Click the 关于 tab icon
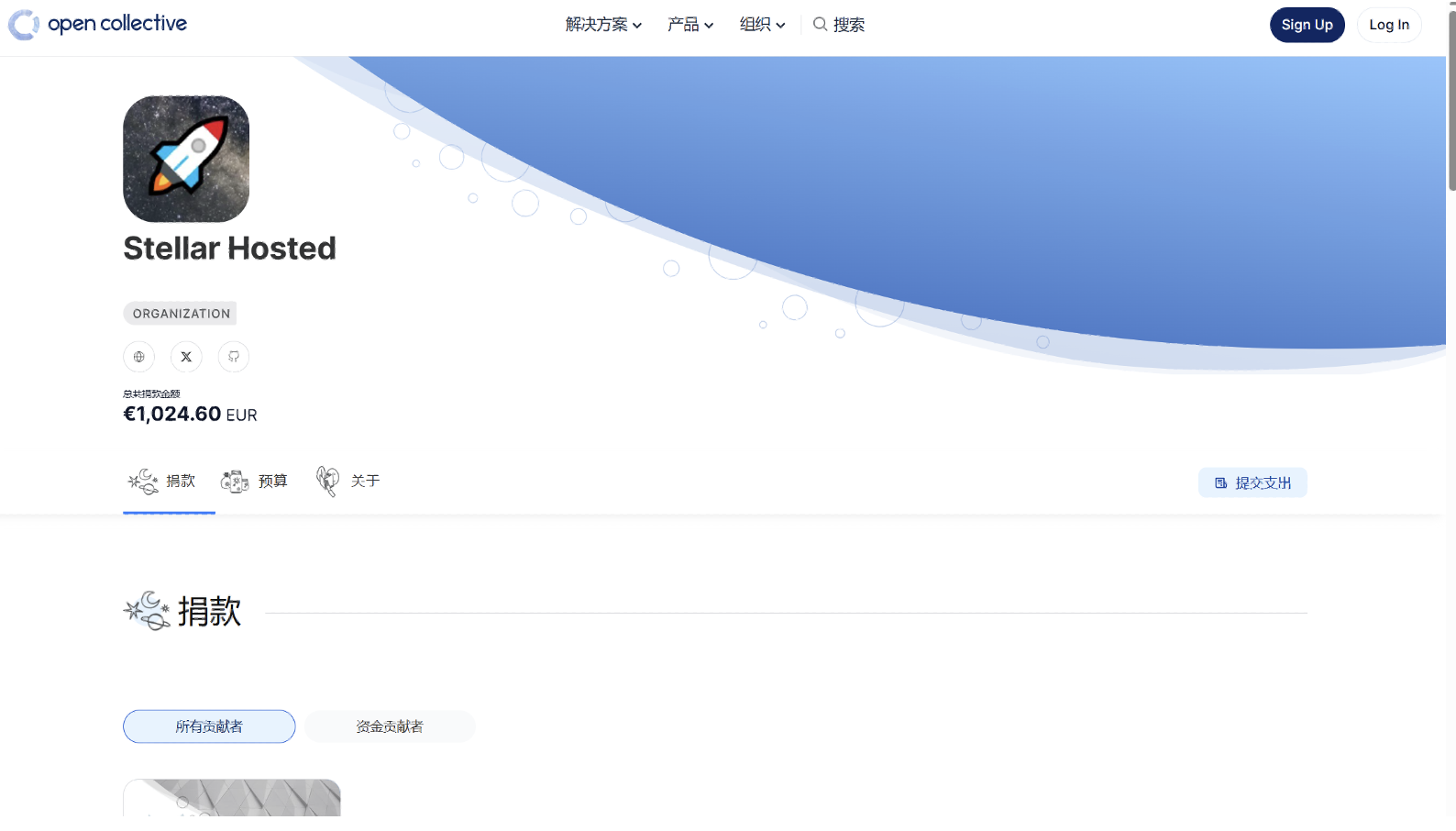Viewport: 1456px width, 831px height. [x=327, y=482]
